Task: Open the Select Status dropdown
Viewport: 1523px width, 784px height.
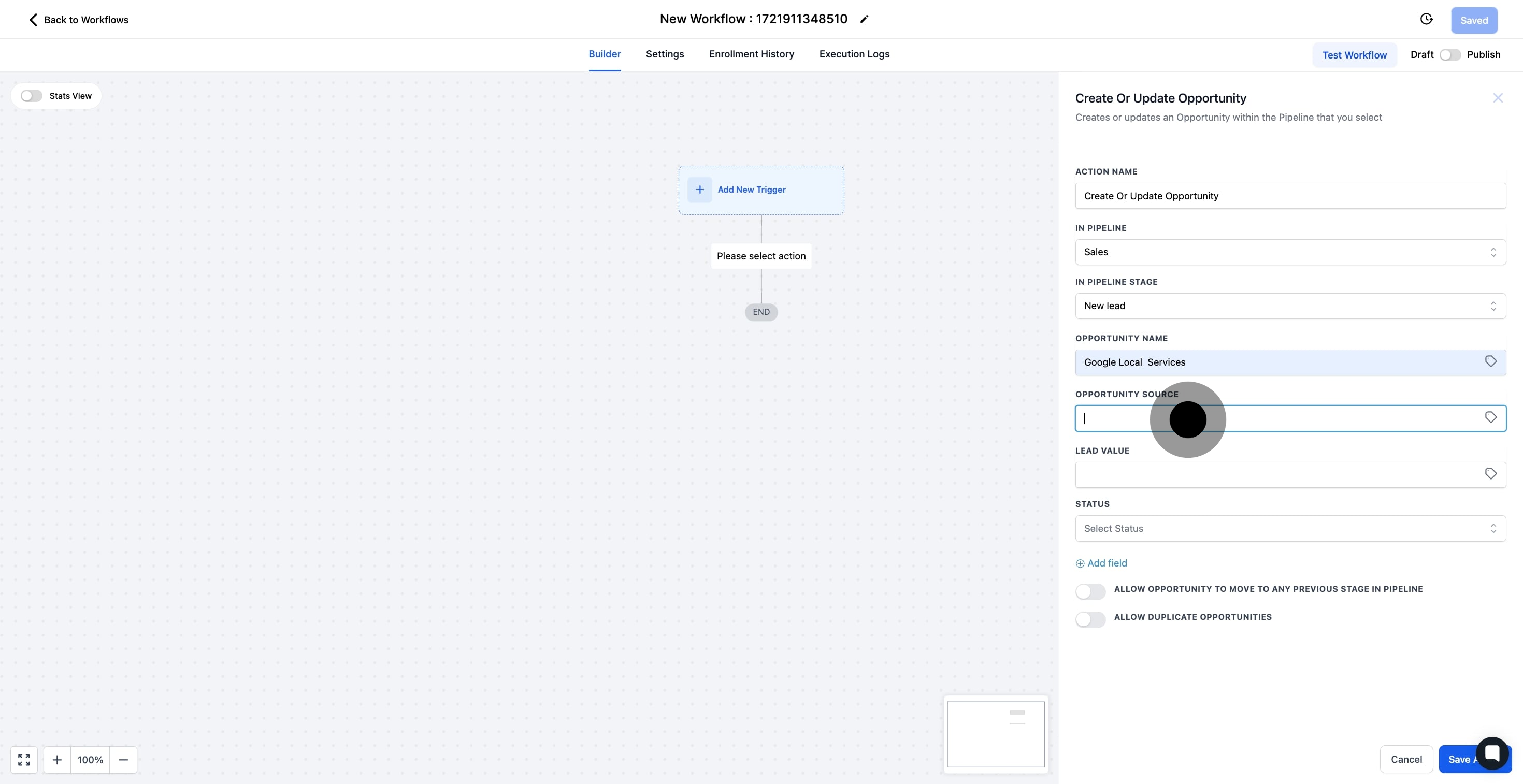Action: [x=1289, y=529]
